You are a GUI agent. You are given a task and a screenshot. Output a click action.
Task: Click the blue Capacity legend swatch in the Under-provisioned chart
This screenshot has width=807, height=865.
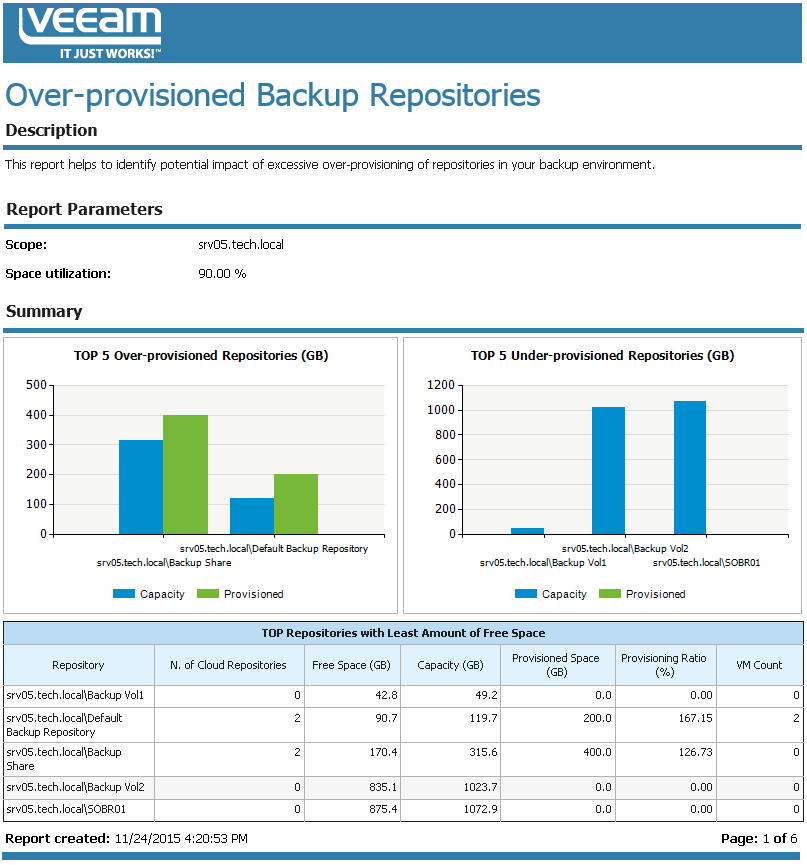pyautogui.click(x=526, y=594)
